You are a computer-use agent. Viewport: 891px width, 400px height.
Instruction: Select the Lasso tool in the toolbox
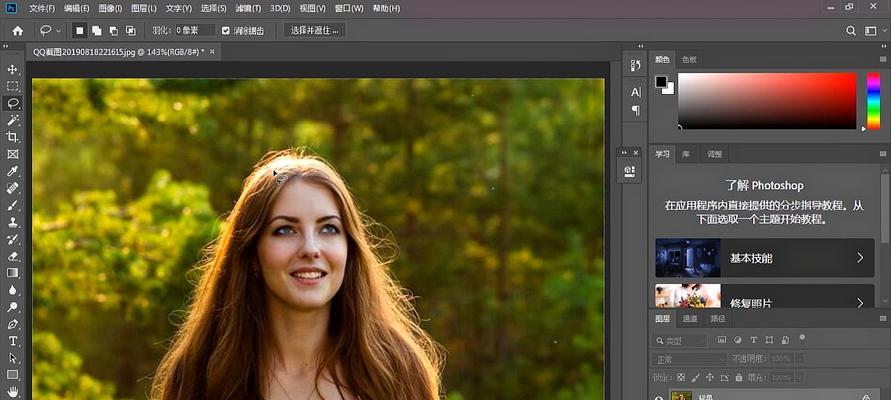coord(13,103)
